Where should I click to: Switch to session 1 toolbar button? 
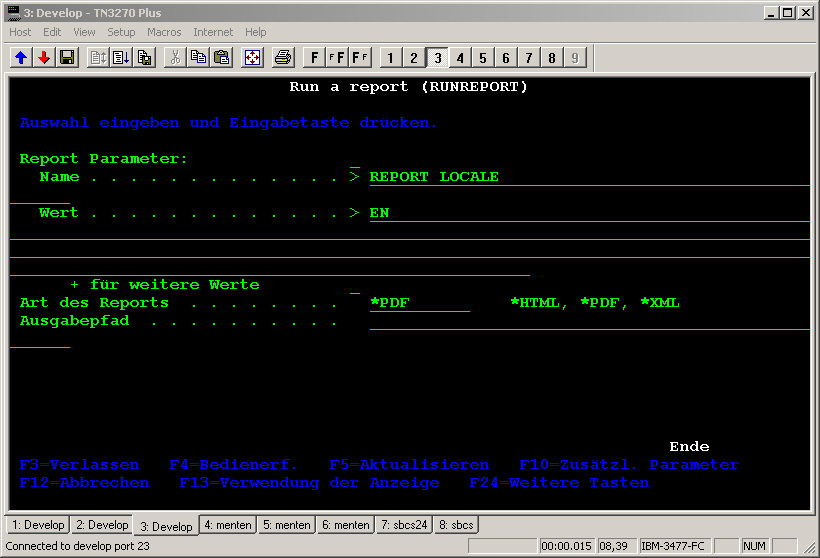391,58
